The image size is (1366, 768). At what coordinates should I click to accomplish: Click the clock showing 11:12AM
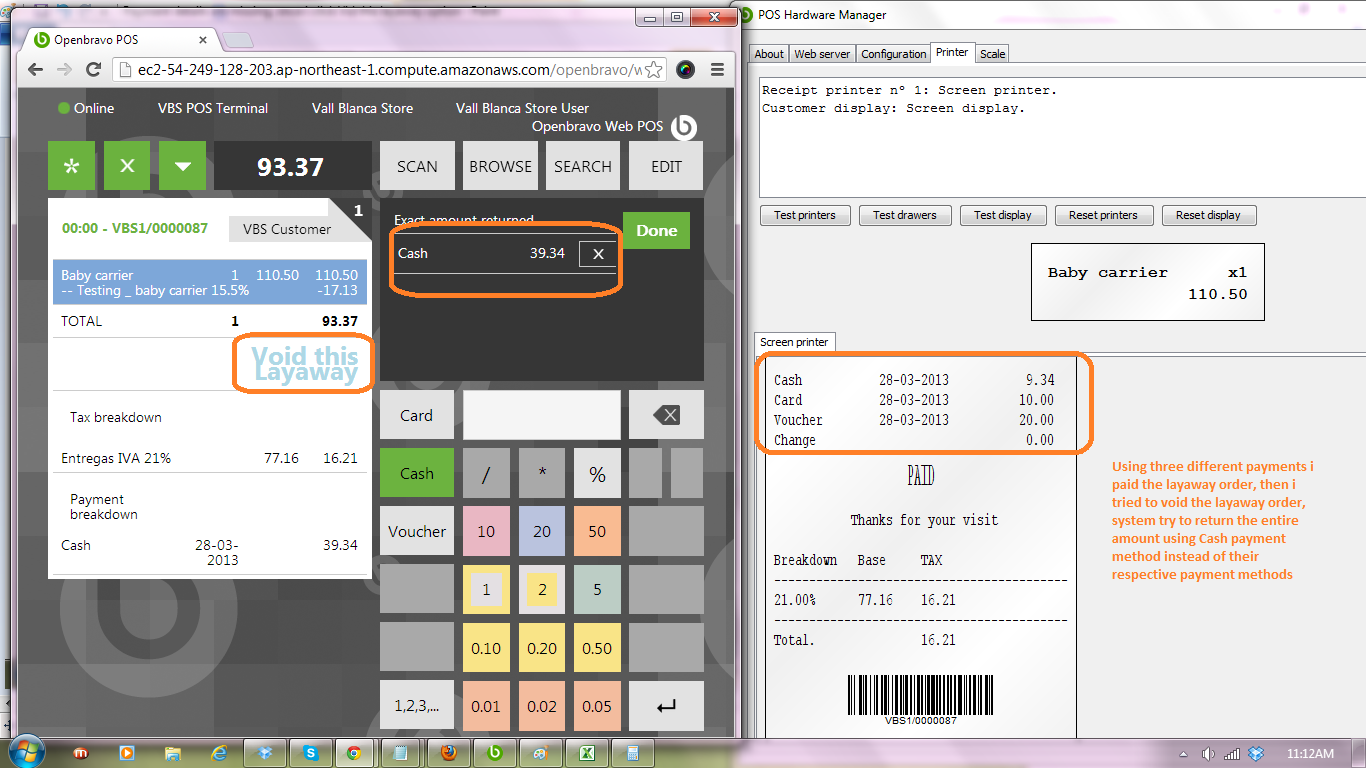point(1310,753)
